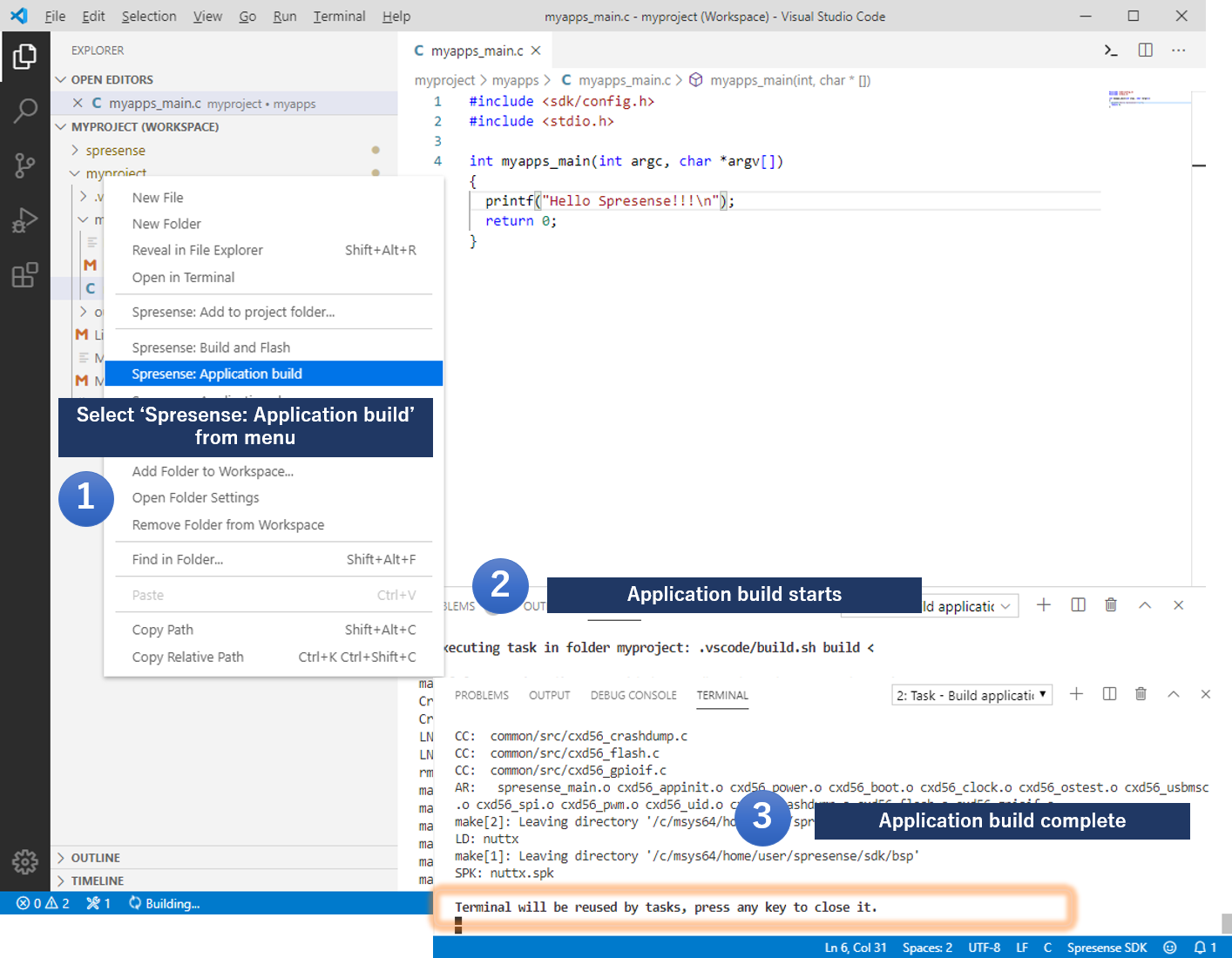Click the errors and warnings status indicator
The height and width of the screenshot is (958, 1232).
point(43,903)
